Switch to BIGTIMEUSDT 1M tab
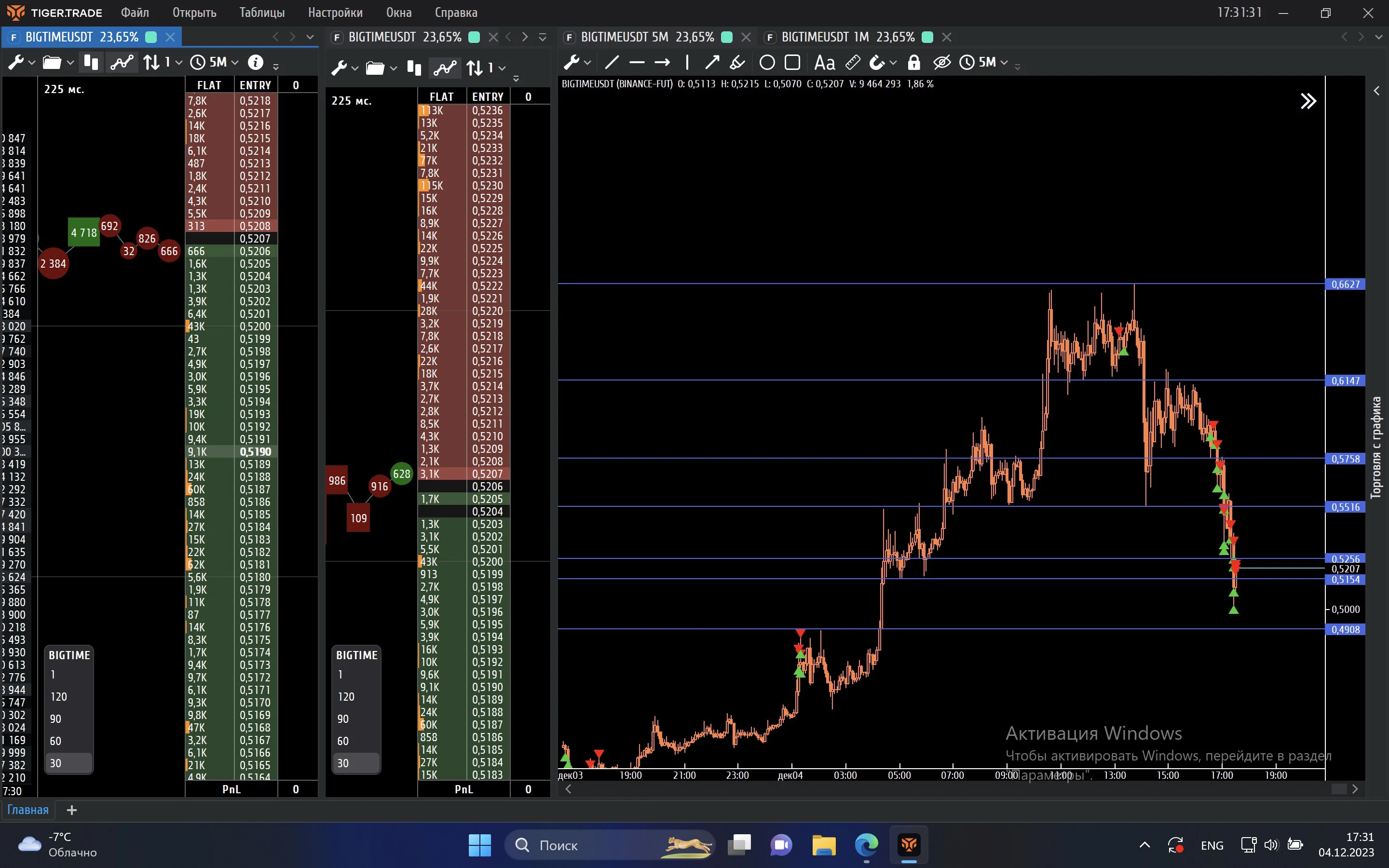The image size is (1389, 868). [848, 37]
